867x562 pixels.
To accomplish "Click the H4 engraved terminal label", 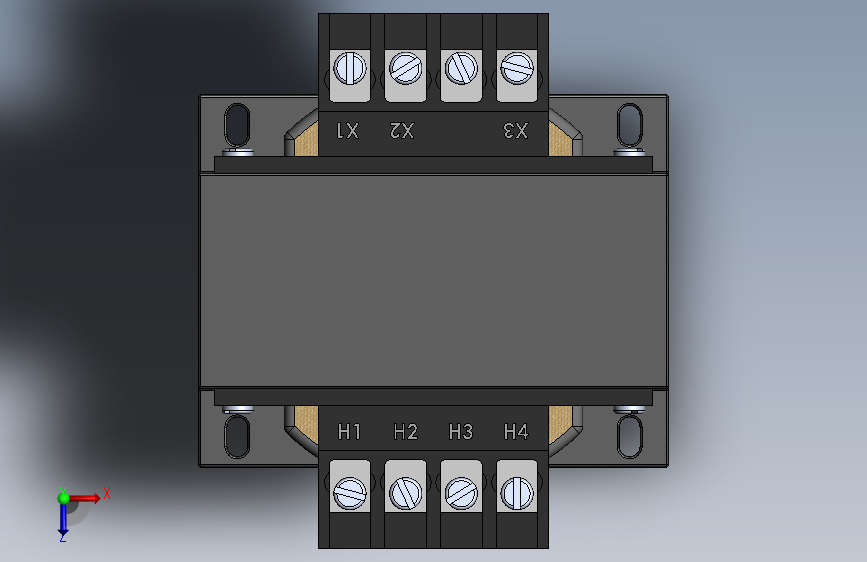I will coord(516,431).
